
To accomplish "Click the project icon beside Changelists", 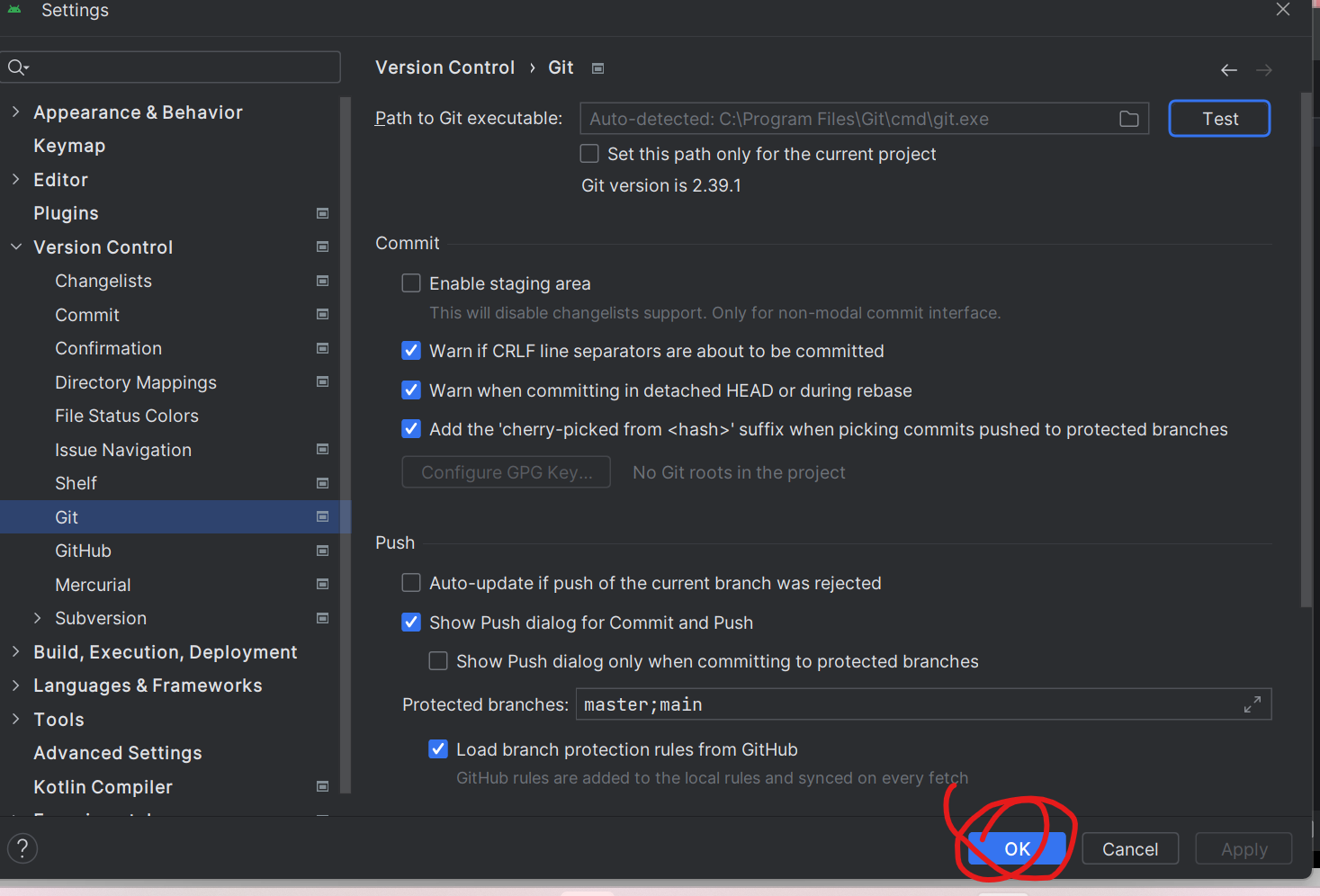I will 323,281.
